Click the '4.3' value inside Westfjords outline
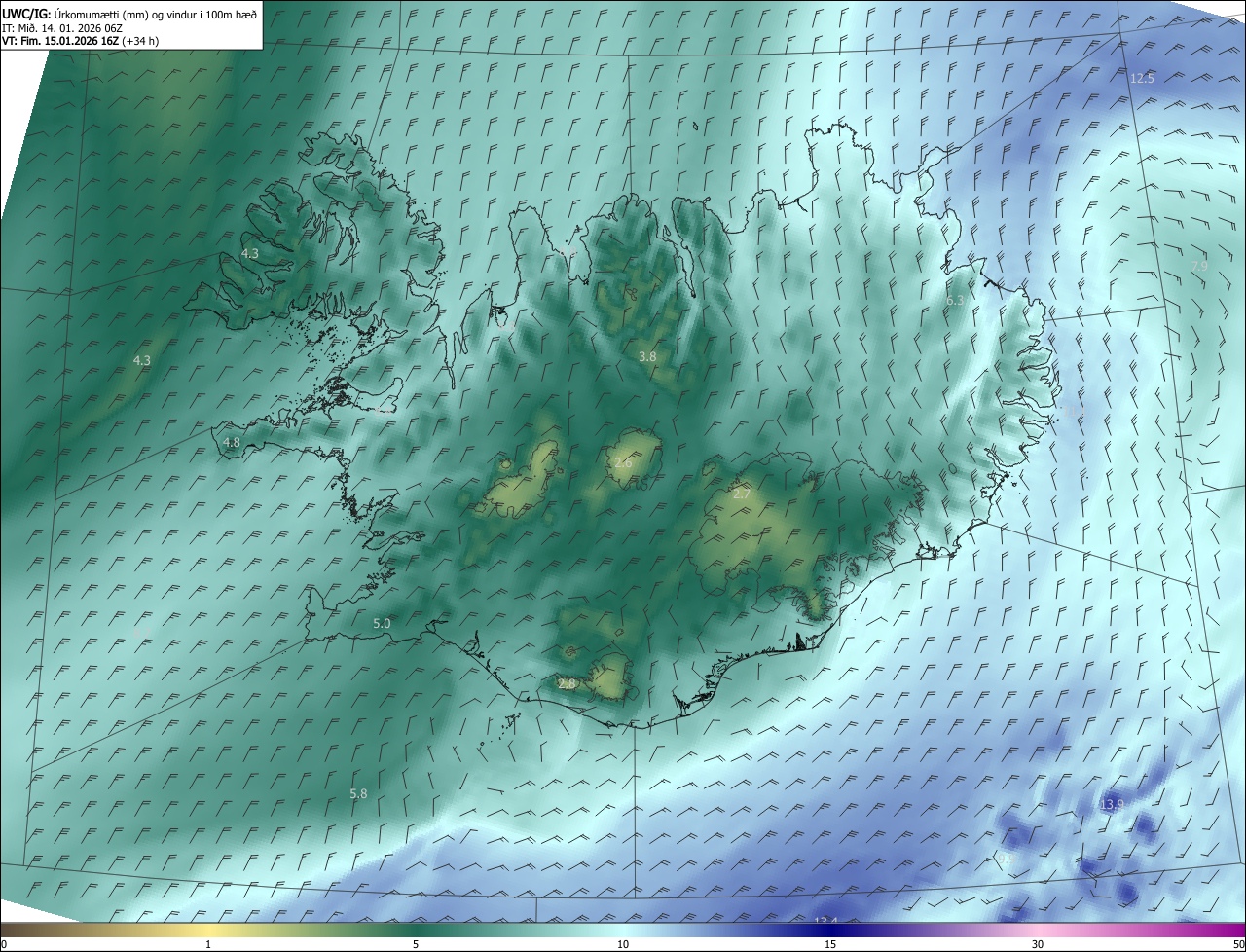Screen dimensions: 1246x952 250,253
